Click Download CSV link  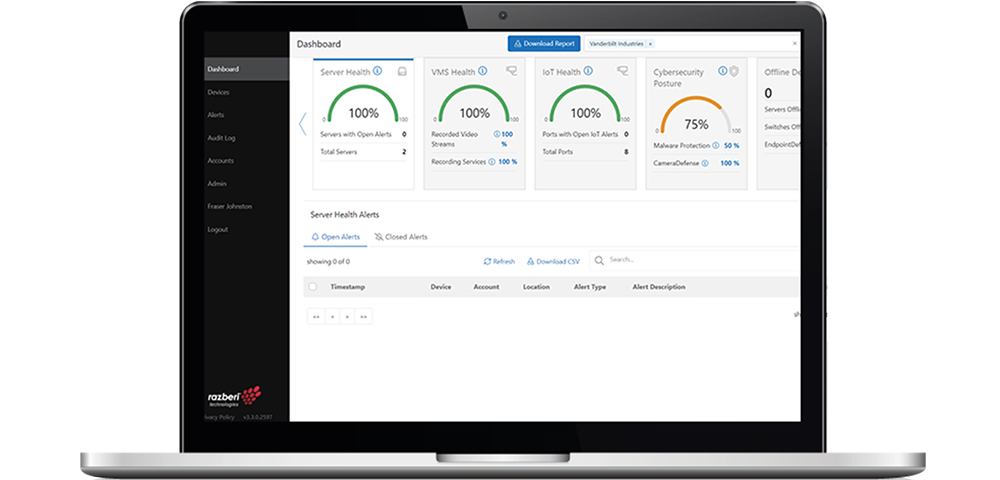pos(554,261)
